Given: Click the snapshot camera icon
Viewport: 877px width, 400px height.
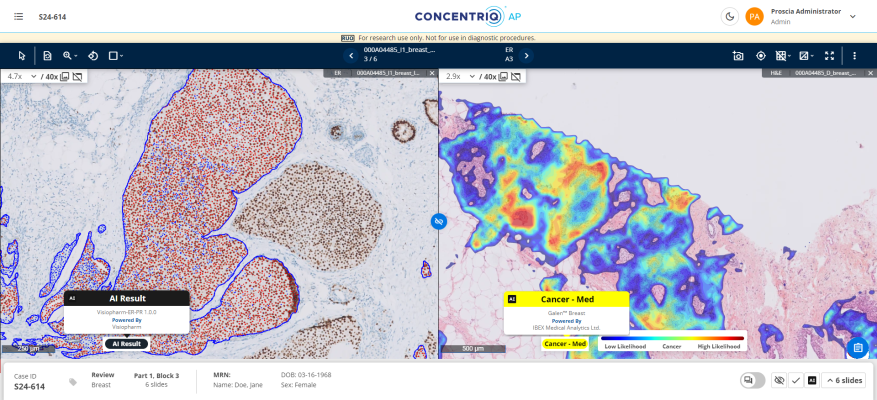Looking at the screenshot, I should pos(737,56).
